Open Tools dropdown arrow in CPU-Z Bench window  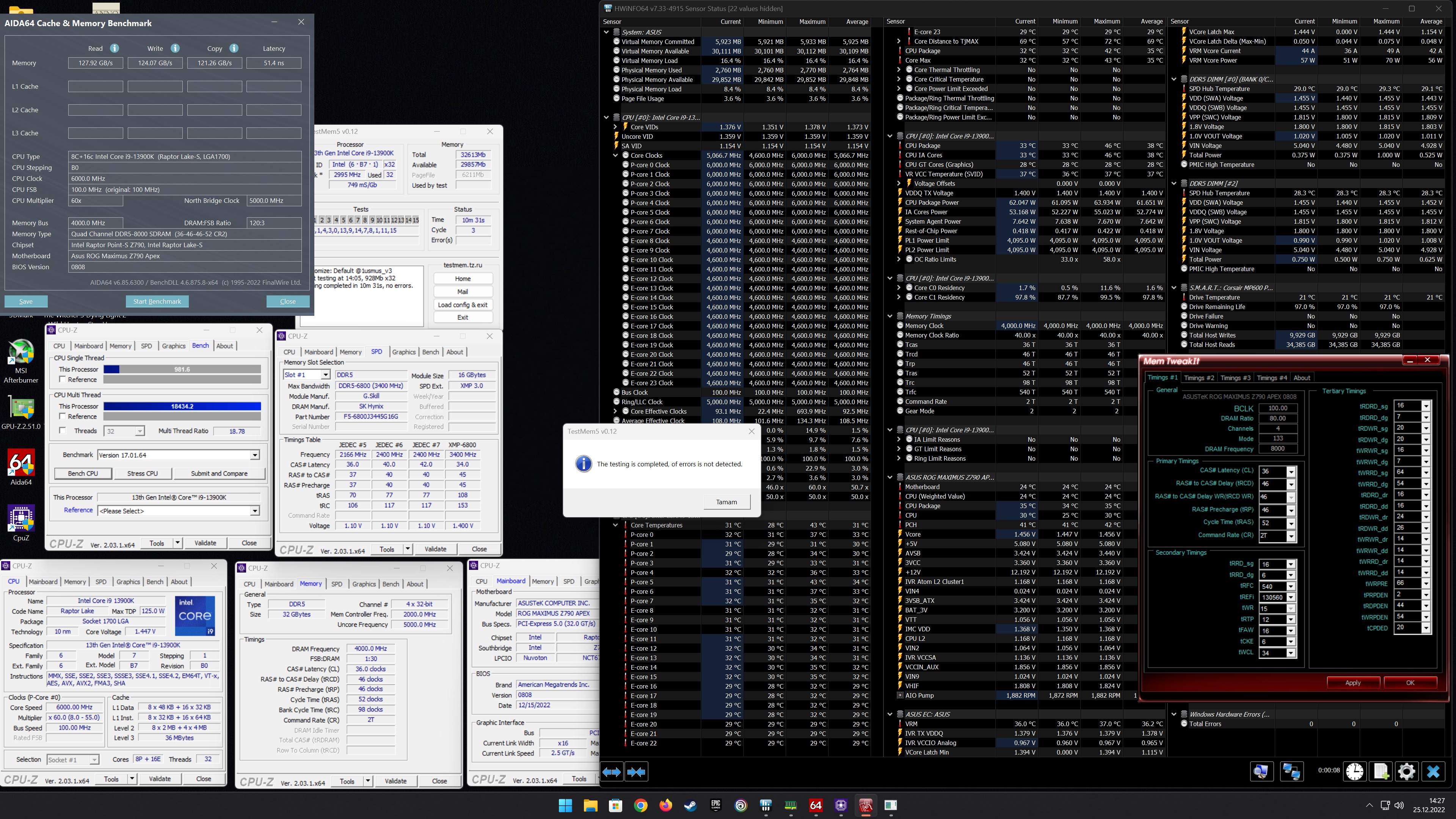(x=177, y=543)
